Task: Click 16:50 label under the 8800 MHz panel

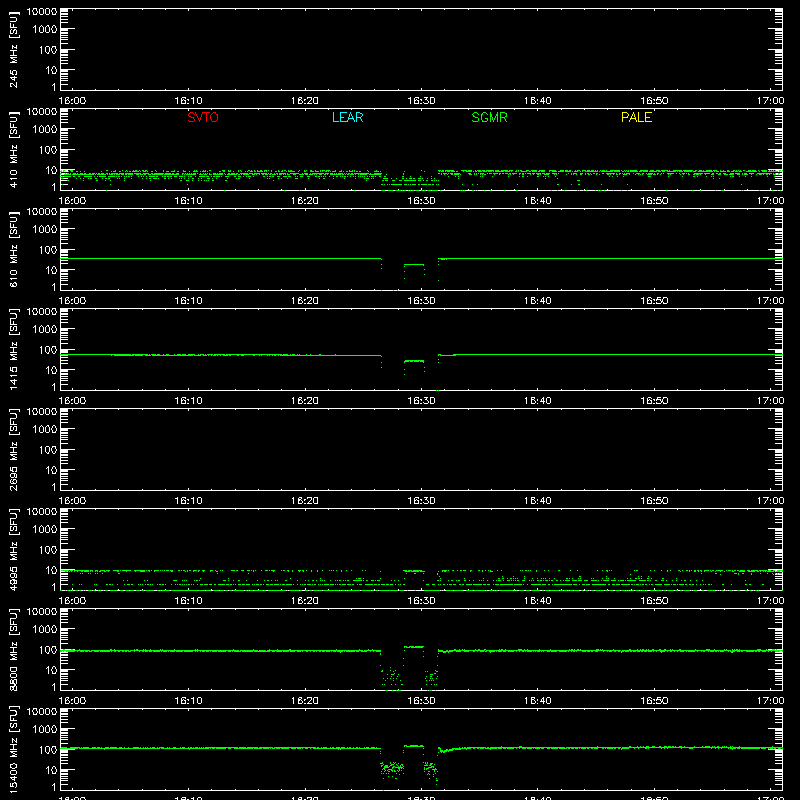Action: tap(654, 701)
